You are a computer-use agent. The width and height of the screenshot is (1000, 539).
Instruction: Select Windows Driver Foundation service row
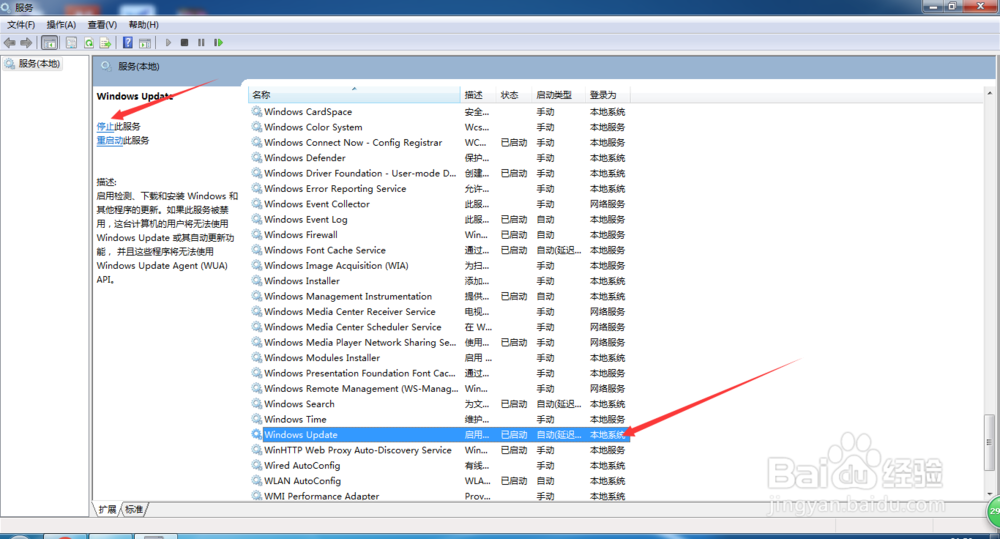coord(439,173)
